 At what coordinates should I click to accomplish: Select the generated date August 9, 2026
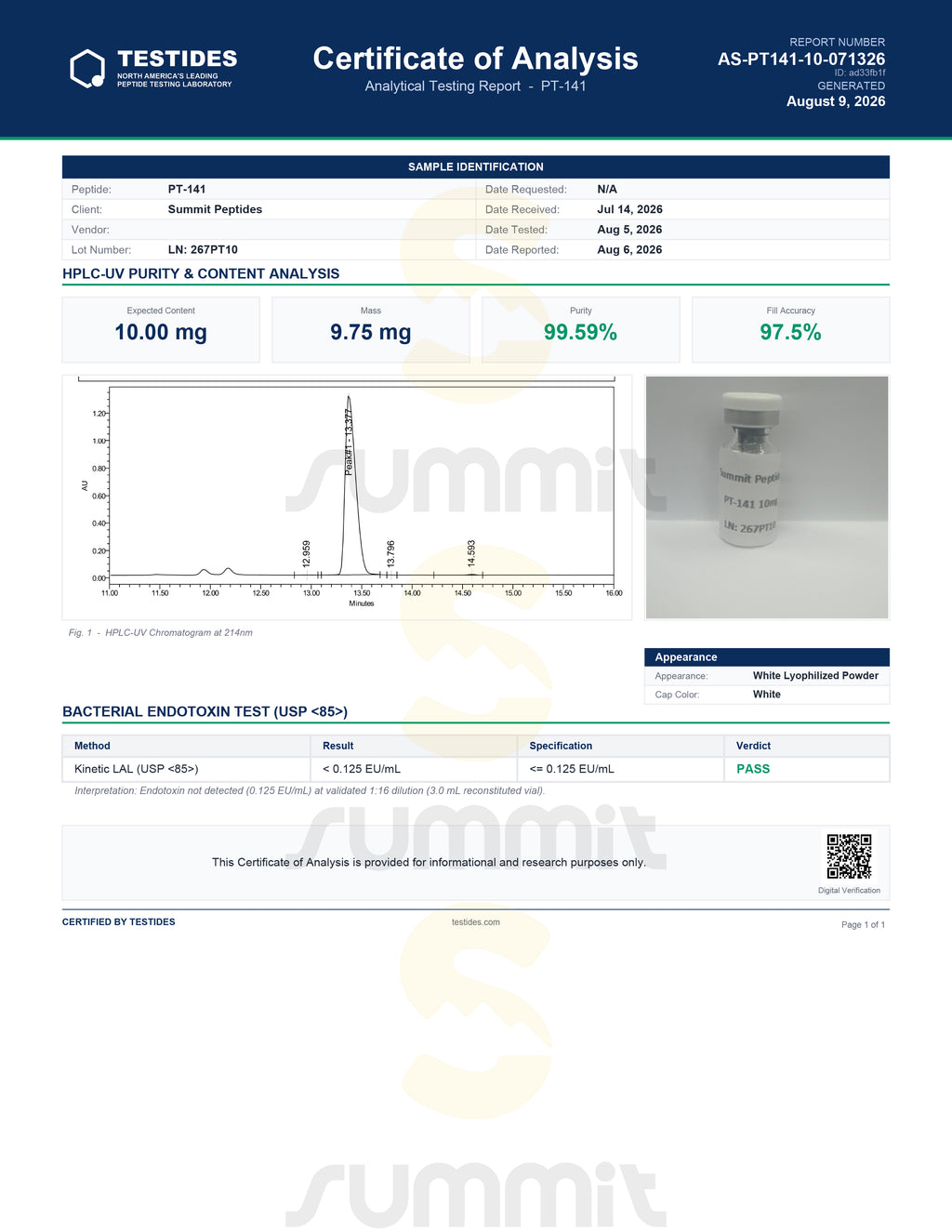tap(836, 101)
